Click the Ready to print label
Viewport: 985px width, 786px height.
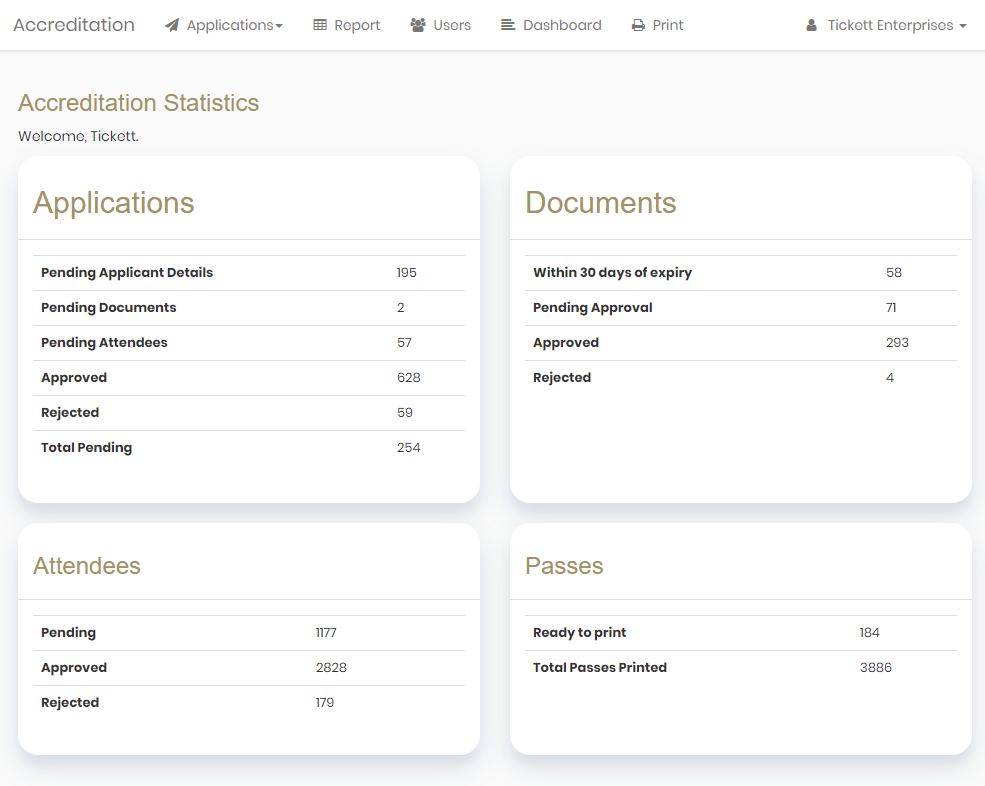pyautogui.click(x=580, y=633)
